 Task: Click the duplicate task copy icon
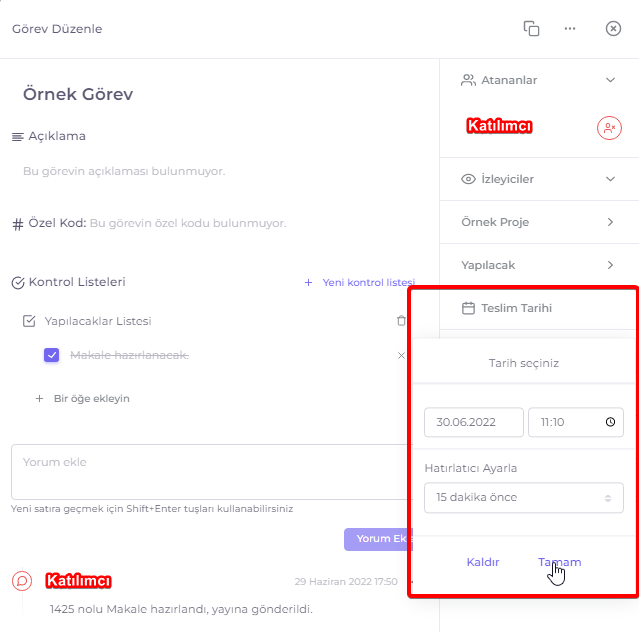[x=531, y=29]
